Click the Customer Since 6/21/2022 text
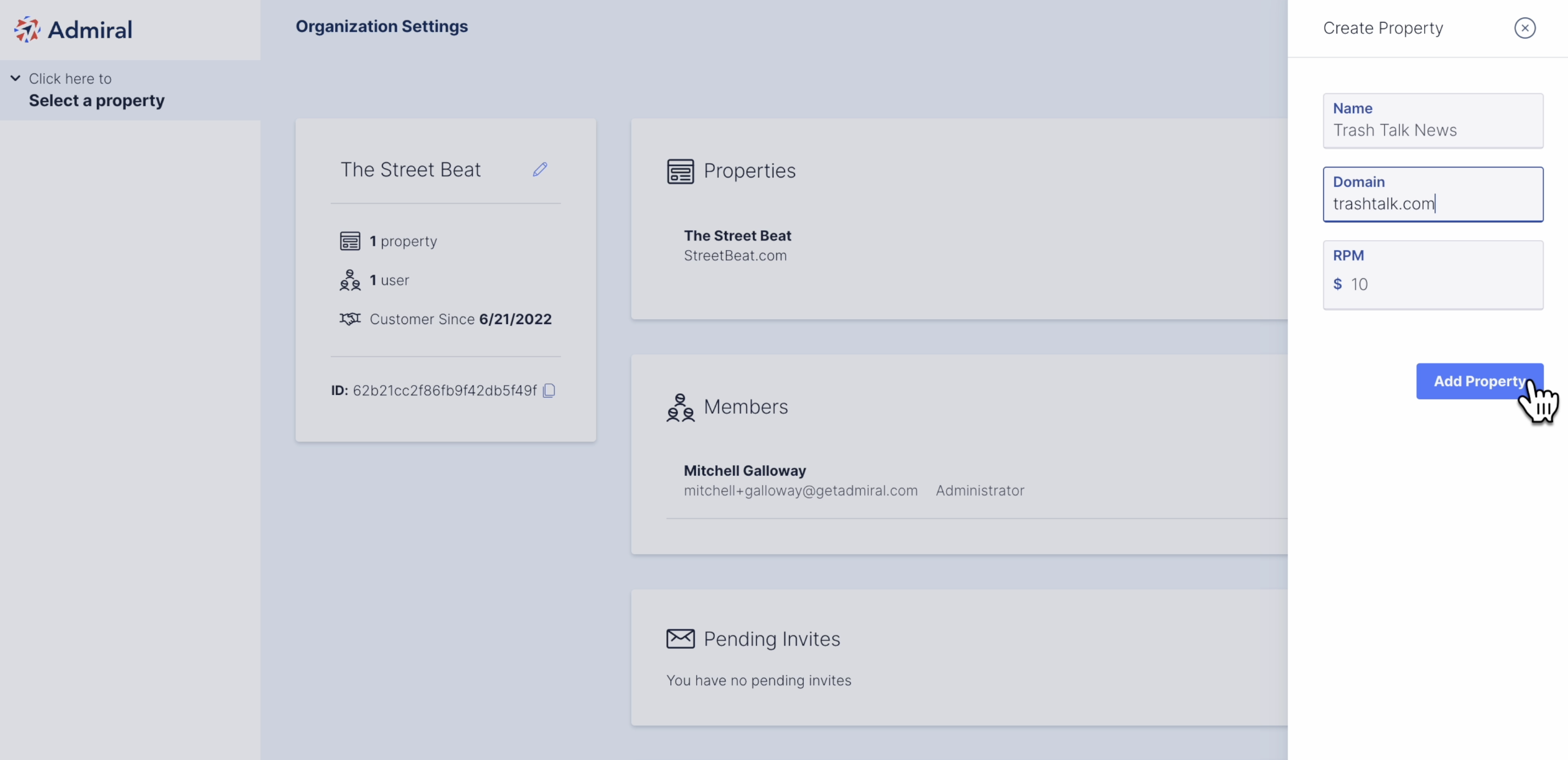The height and width of the screenshot is (760, 1568). click(x=460, y=319)
